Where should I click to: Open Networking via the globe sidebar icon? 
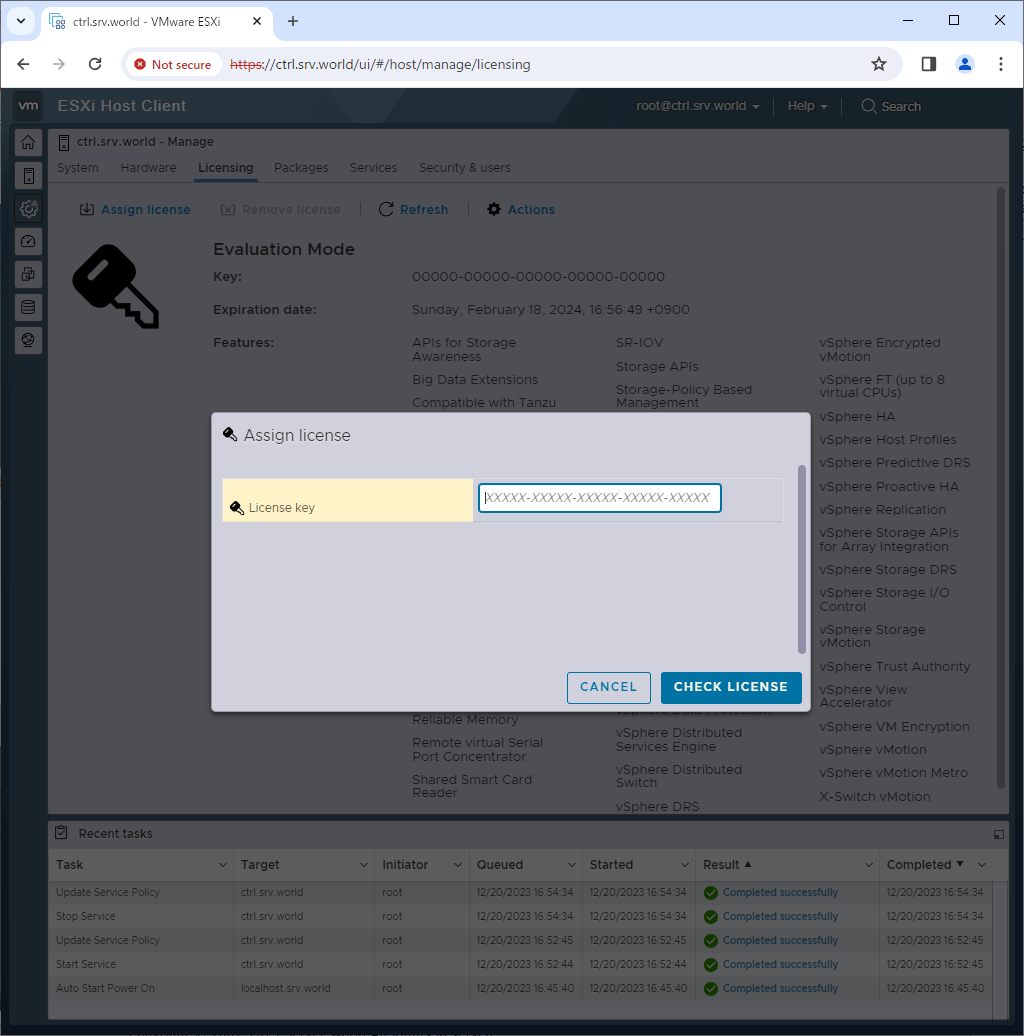pyautogui.click(x=28, y=340)
